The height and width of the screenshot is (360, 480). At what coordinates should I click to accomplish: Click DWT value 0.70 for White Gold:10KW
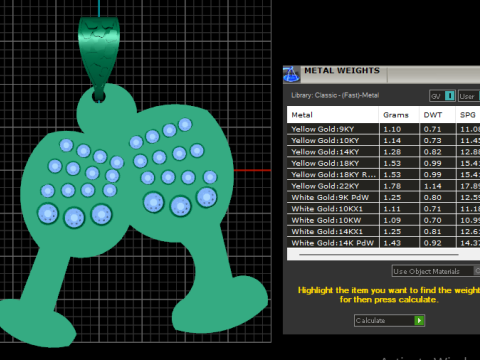pyautogui.click(x=432, y=220)
